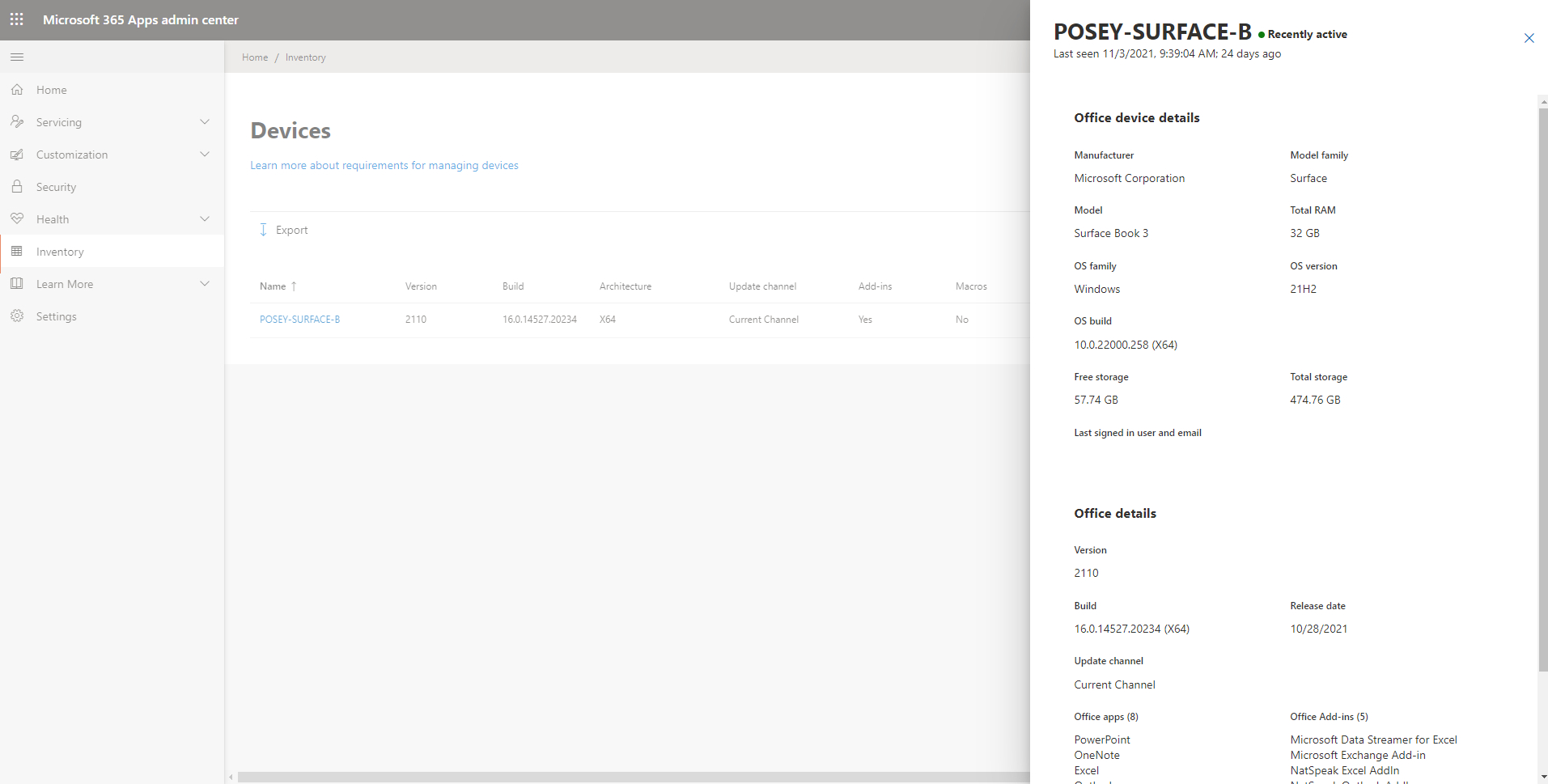Viewport: 1548px width, 784px height.
Task: Open the managing devices requirements link
Action: click(x=384, y=165)
